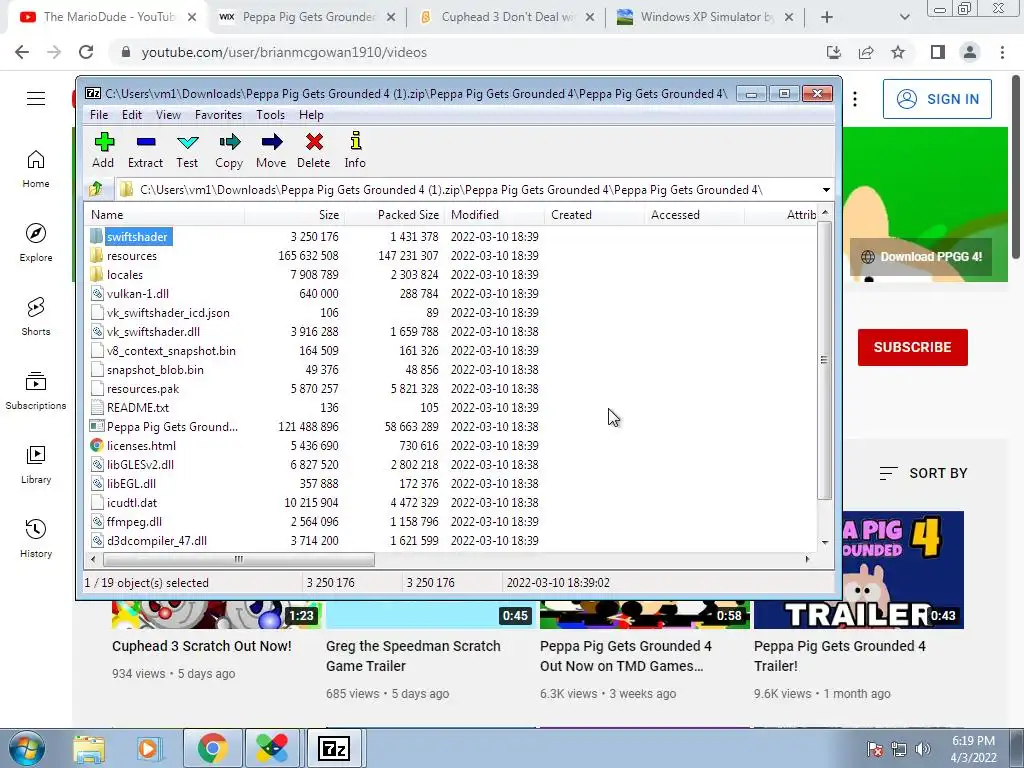Select the vulkan-1.dll file
1024x768 pixels.
138,293
